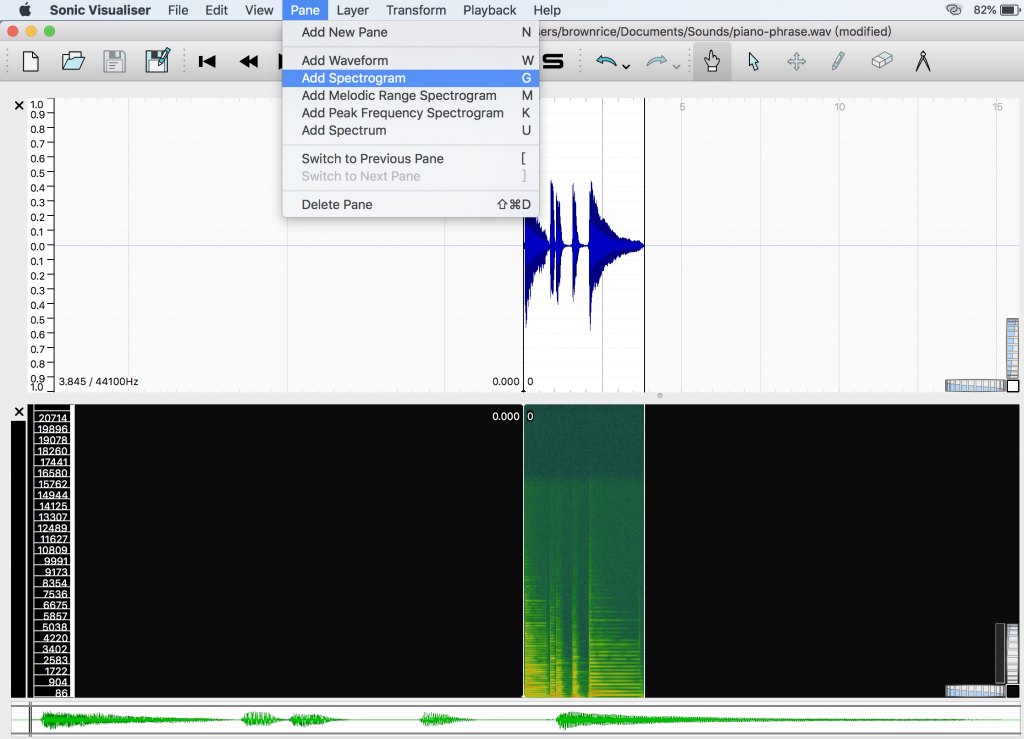Close the waveform pane with X

tap(19, 106)
